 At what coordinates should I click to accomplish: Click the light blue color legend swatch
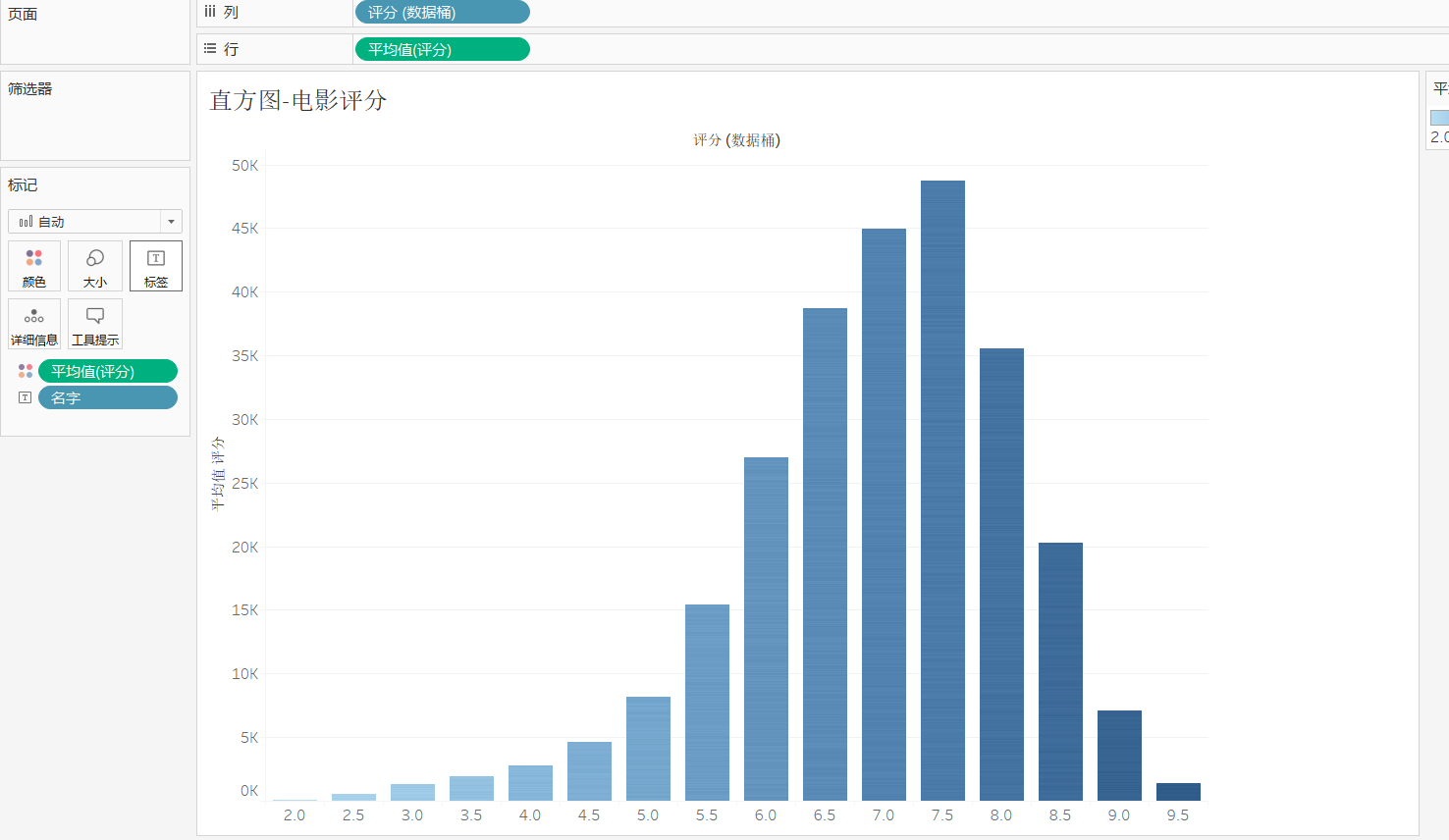click(x=1439, y=117)
